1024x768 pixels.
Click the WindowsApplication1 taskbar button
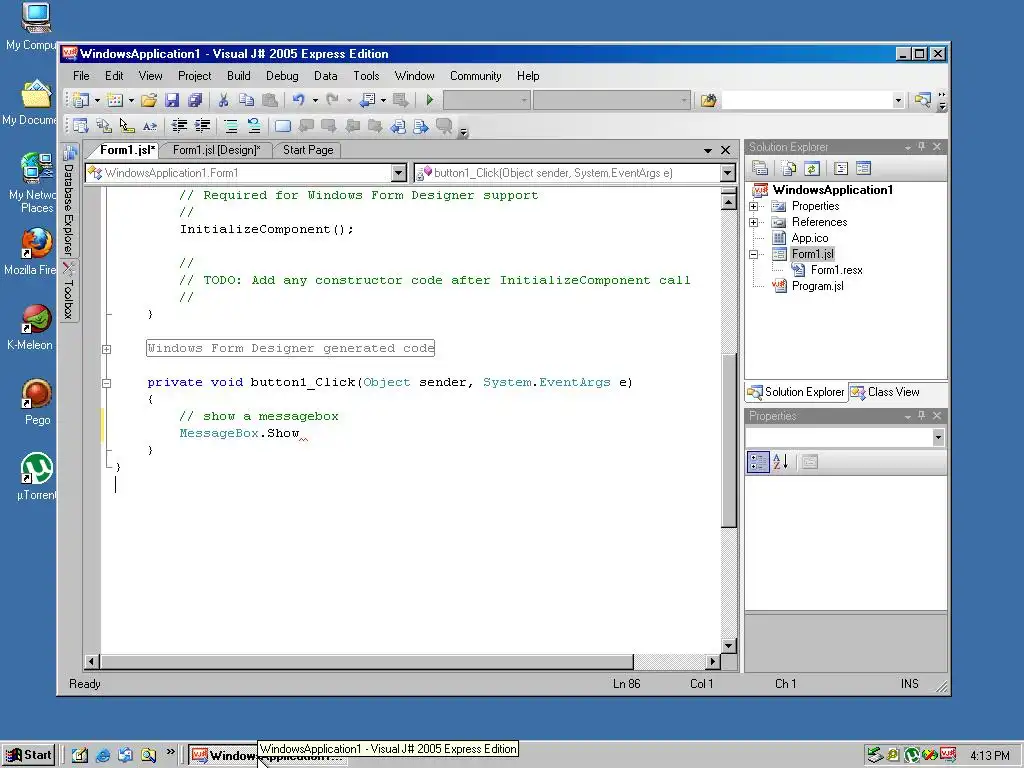[x=268, y=756]
